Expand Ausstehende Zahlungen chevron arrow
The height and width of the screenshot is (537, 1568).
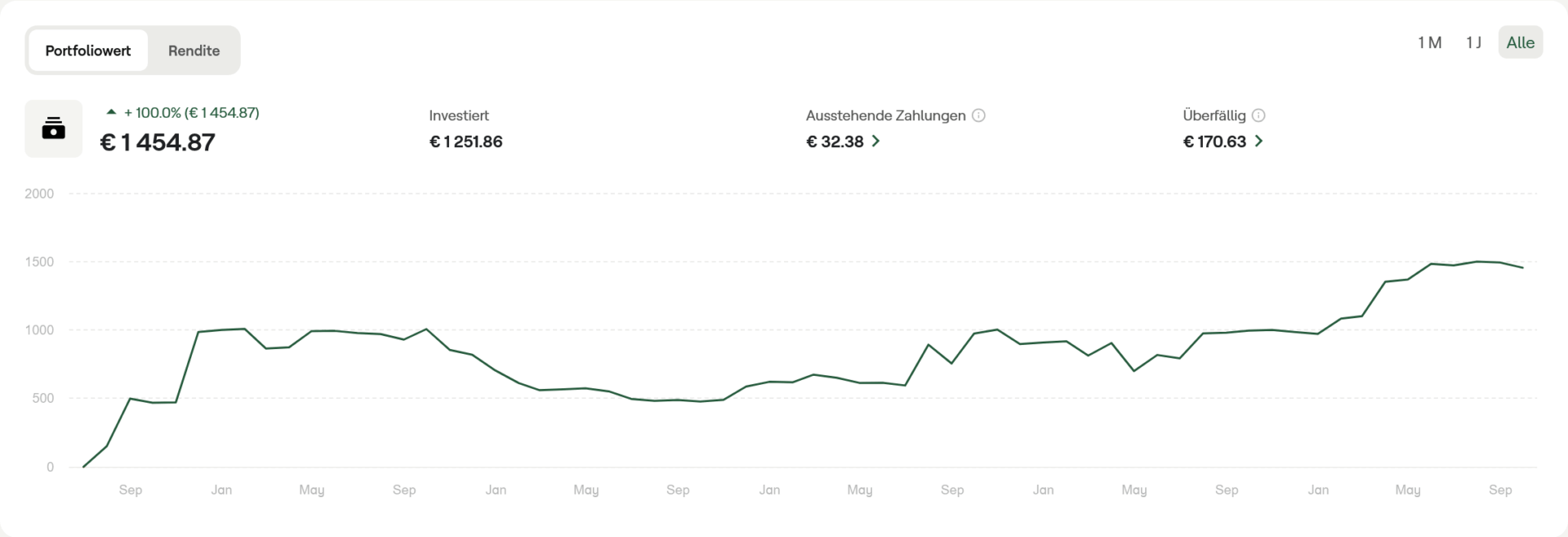876,141
